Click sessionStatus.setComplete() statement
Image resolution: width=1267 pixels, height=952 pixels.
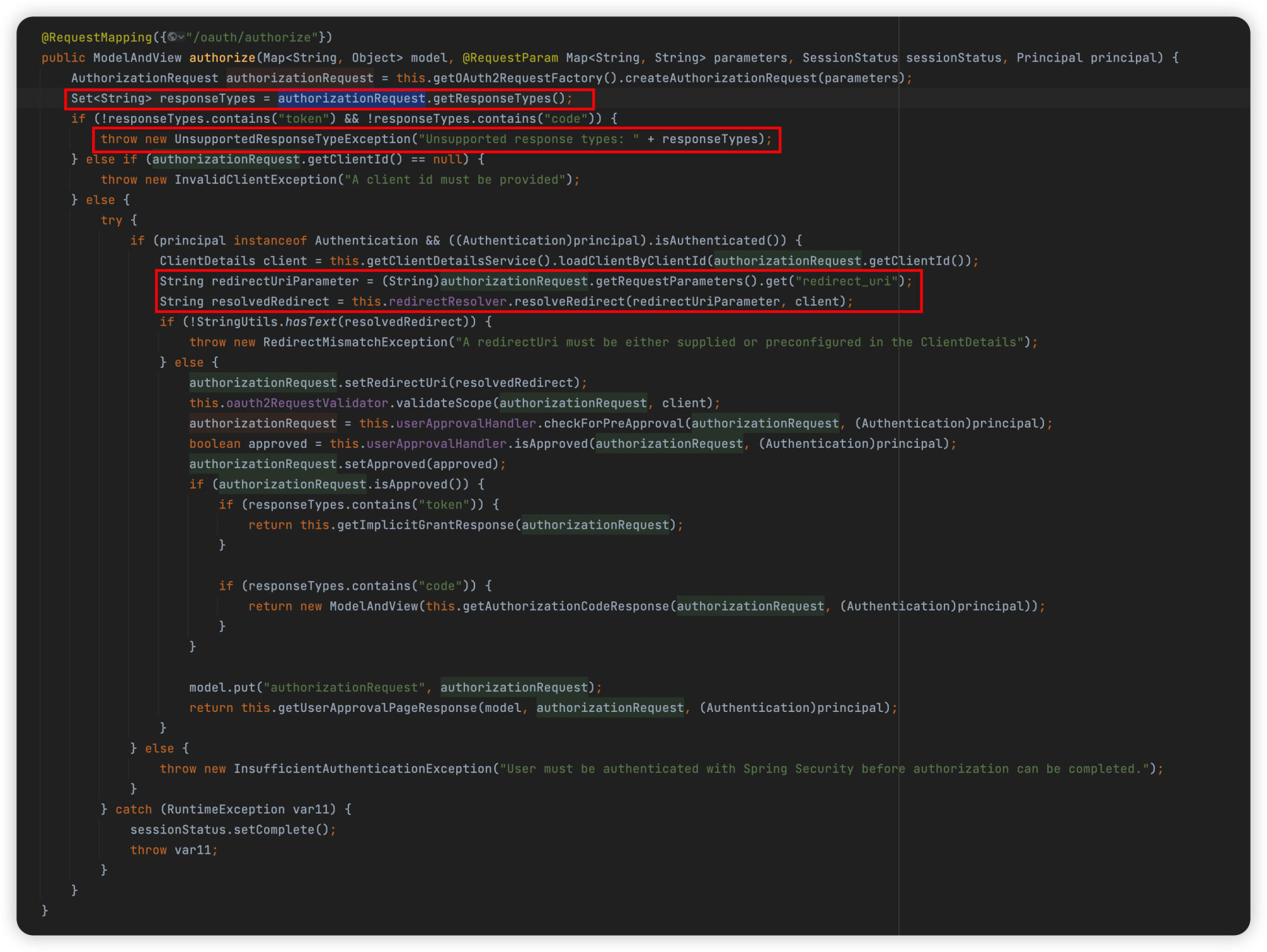(232, 829)
